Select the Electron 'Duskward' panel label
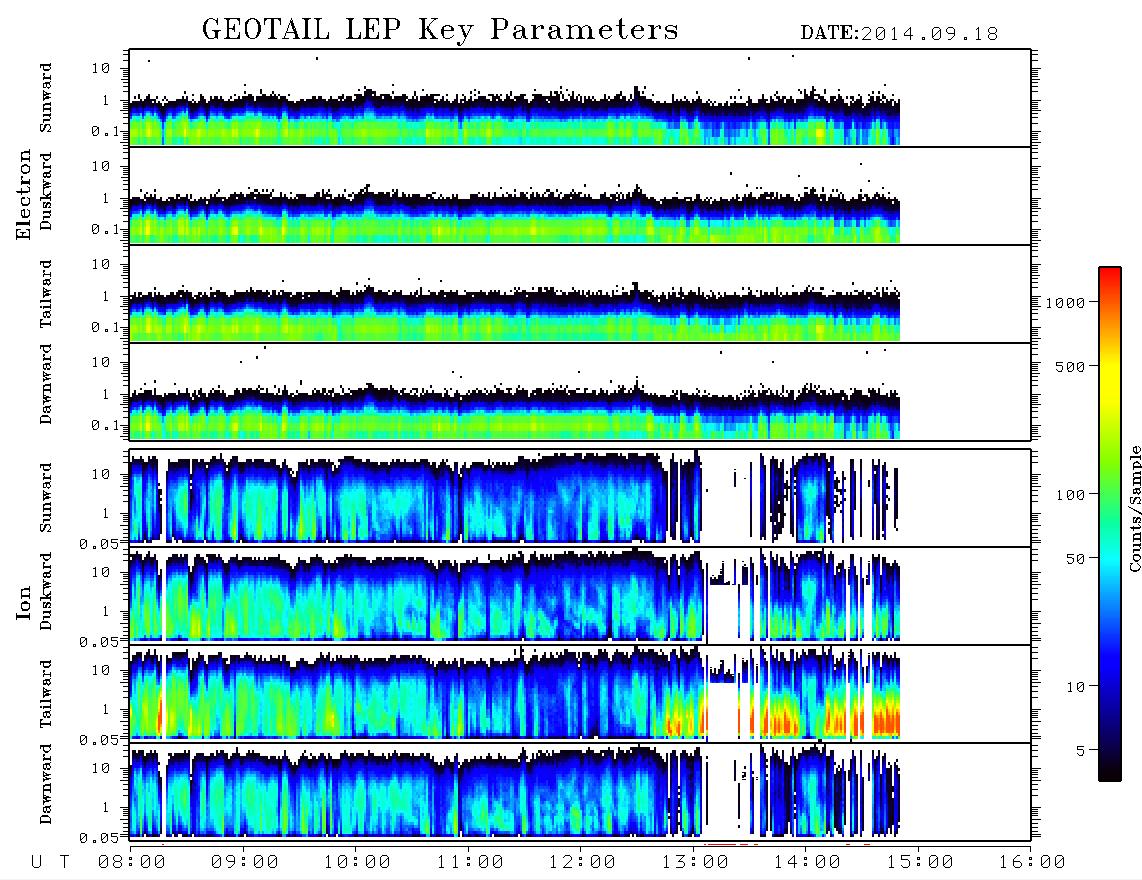The width and height of the screenshot is (1142, 880). point(46,191)
